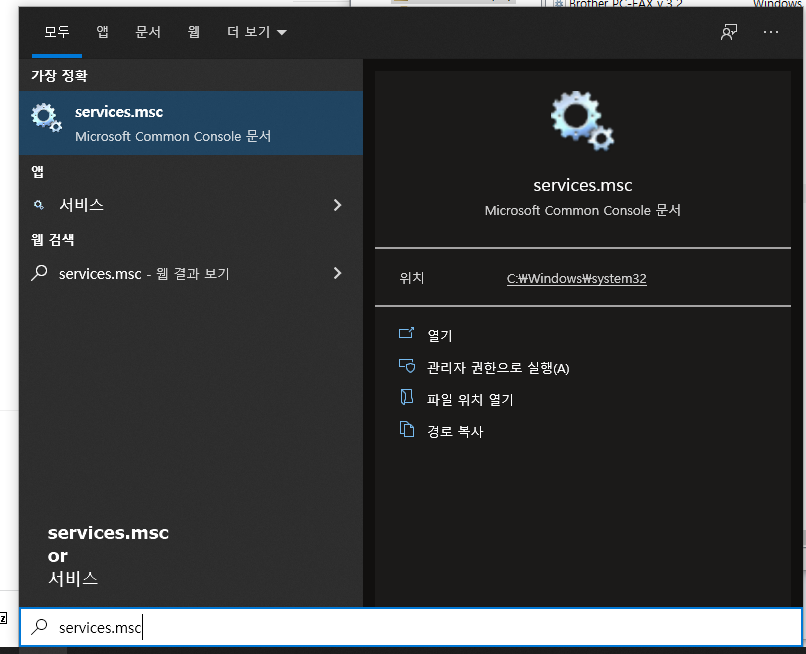Expand the web results chevron
806x654 pixels.
[337, 273]
